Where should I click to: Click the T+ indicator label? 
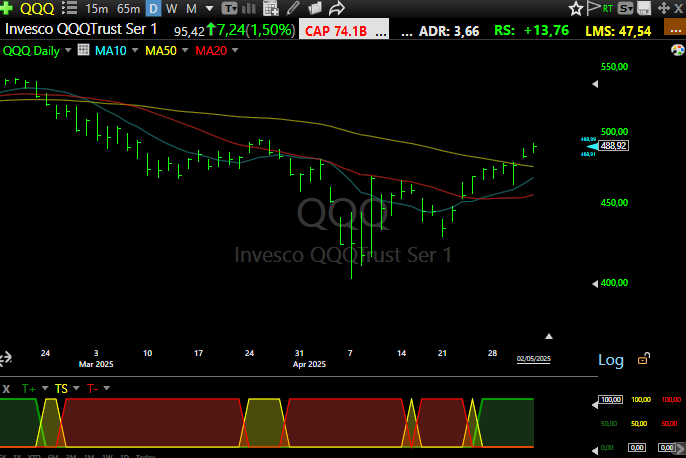pos(29,388)
